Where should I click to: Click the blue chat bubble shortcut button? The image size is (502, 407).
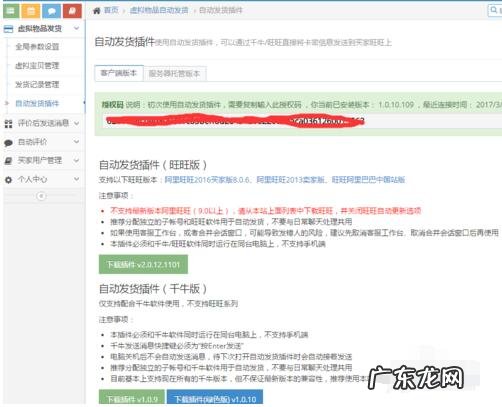[x=52, y=11]
